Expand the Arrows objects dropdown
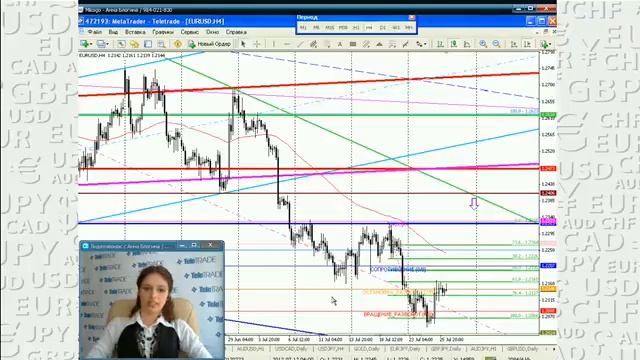The height and width of the screenshot is (360, 640). pyautogui.click(x=425, y=44)
